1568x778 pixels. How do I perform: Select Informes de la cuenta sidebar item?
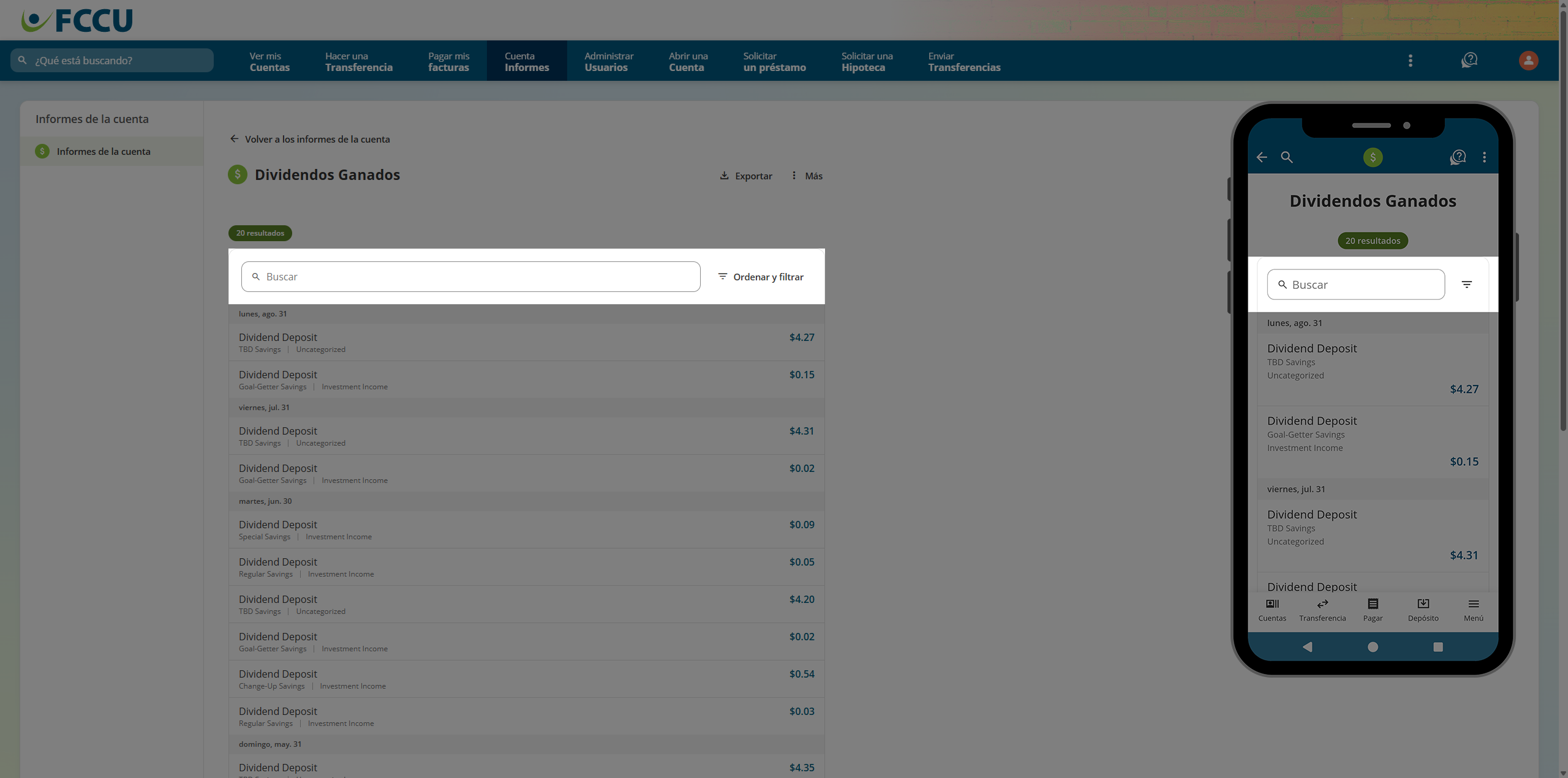click(111, 151)
